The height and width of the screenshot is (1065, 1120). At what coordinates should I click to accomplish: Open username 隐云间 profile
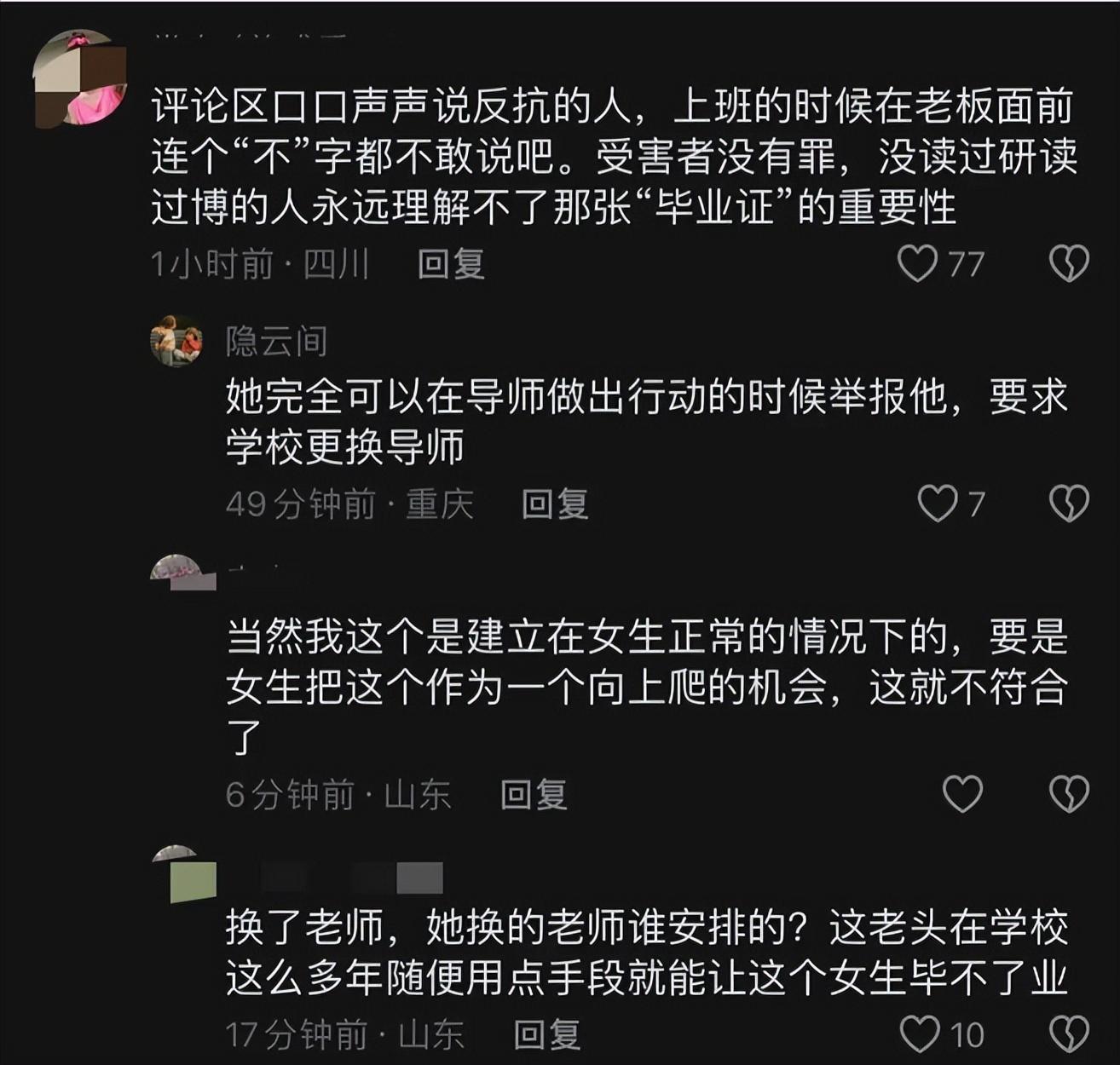point(276,342)
